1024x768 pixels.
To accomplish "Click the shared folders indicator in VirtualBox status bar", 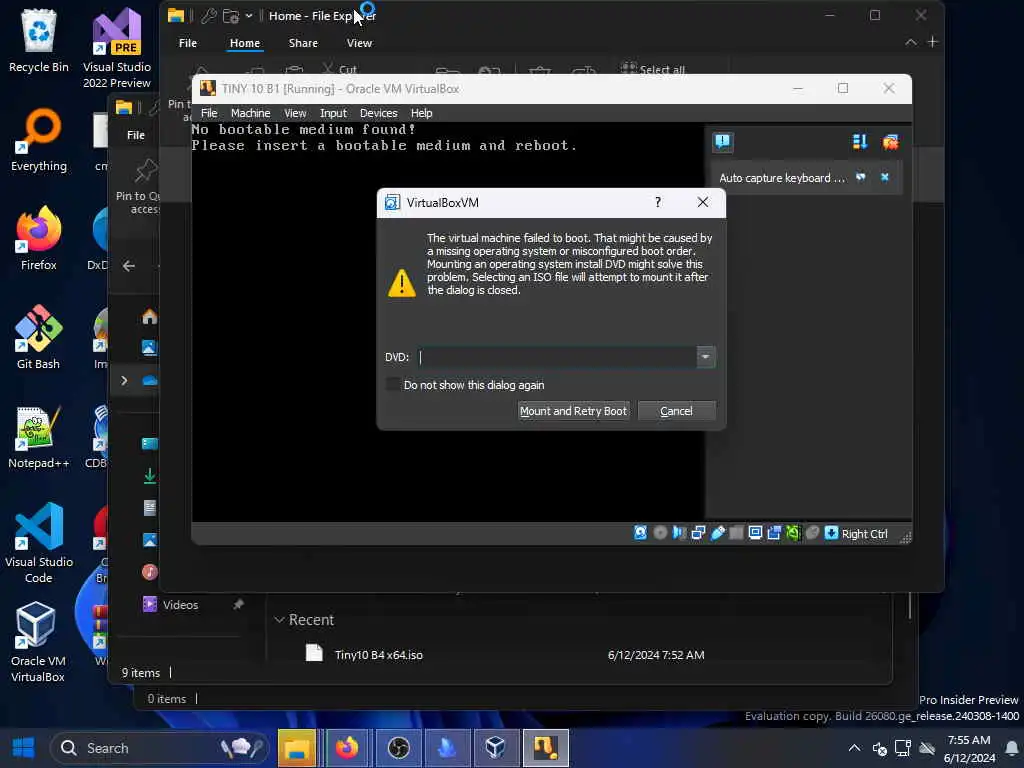I will tap(737, 533).
